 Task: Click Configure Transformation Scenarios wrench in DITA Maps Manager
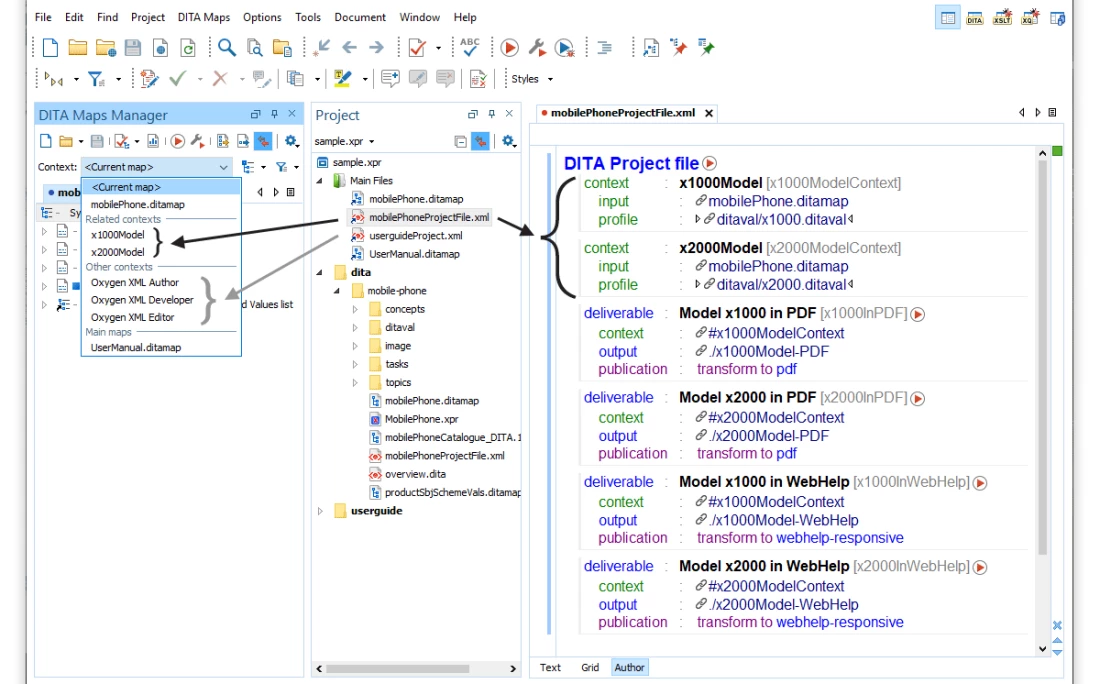(x=198, y=142)
